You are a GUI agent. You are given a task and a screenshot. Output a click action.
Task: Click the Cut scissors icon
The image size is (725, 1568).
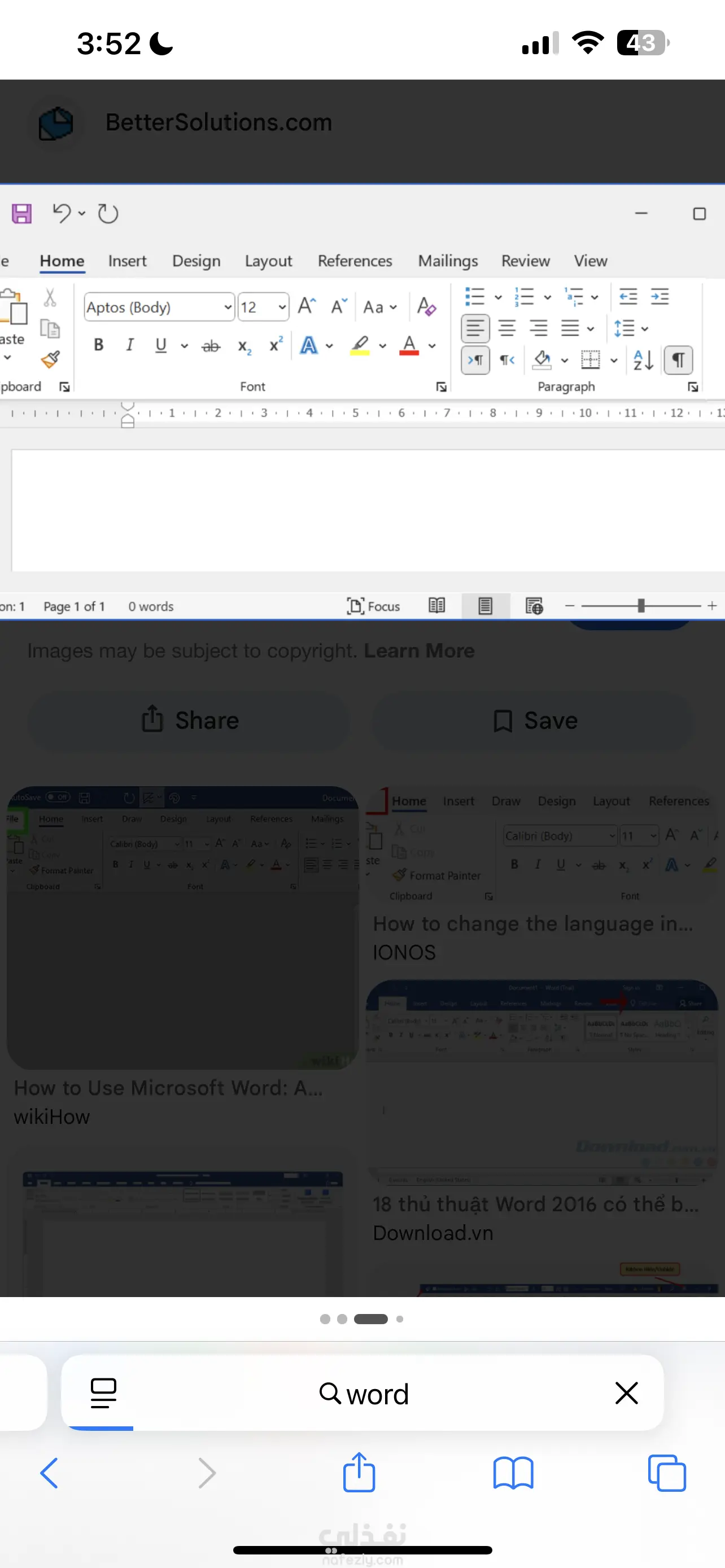pos(50,297)
